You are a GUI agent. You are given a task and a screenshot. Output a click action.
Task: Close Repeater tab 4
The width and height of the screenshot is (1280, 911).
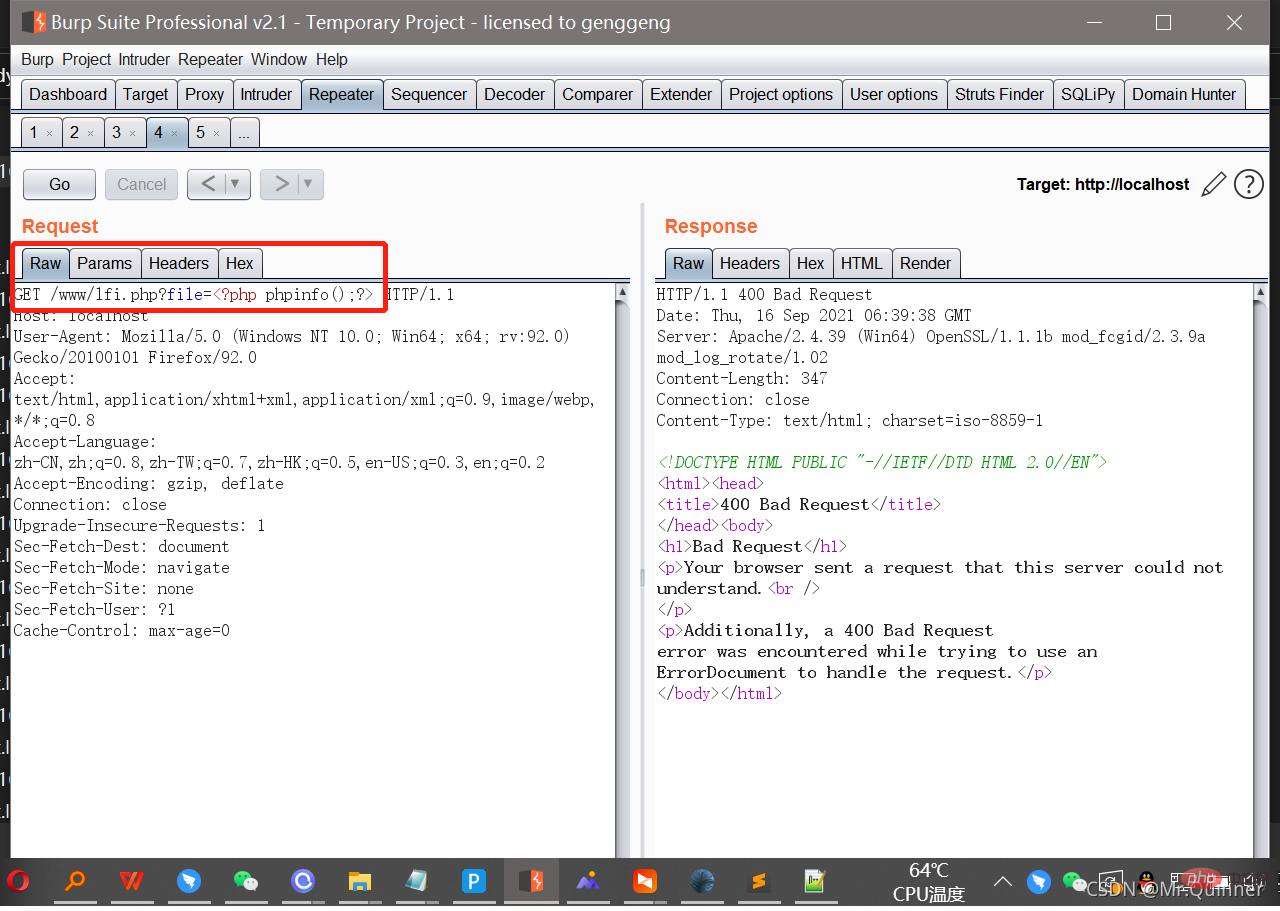(x=174, y=133)
